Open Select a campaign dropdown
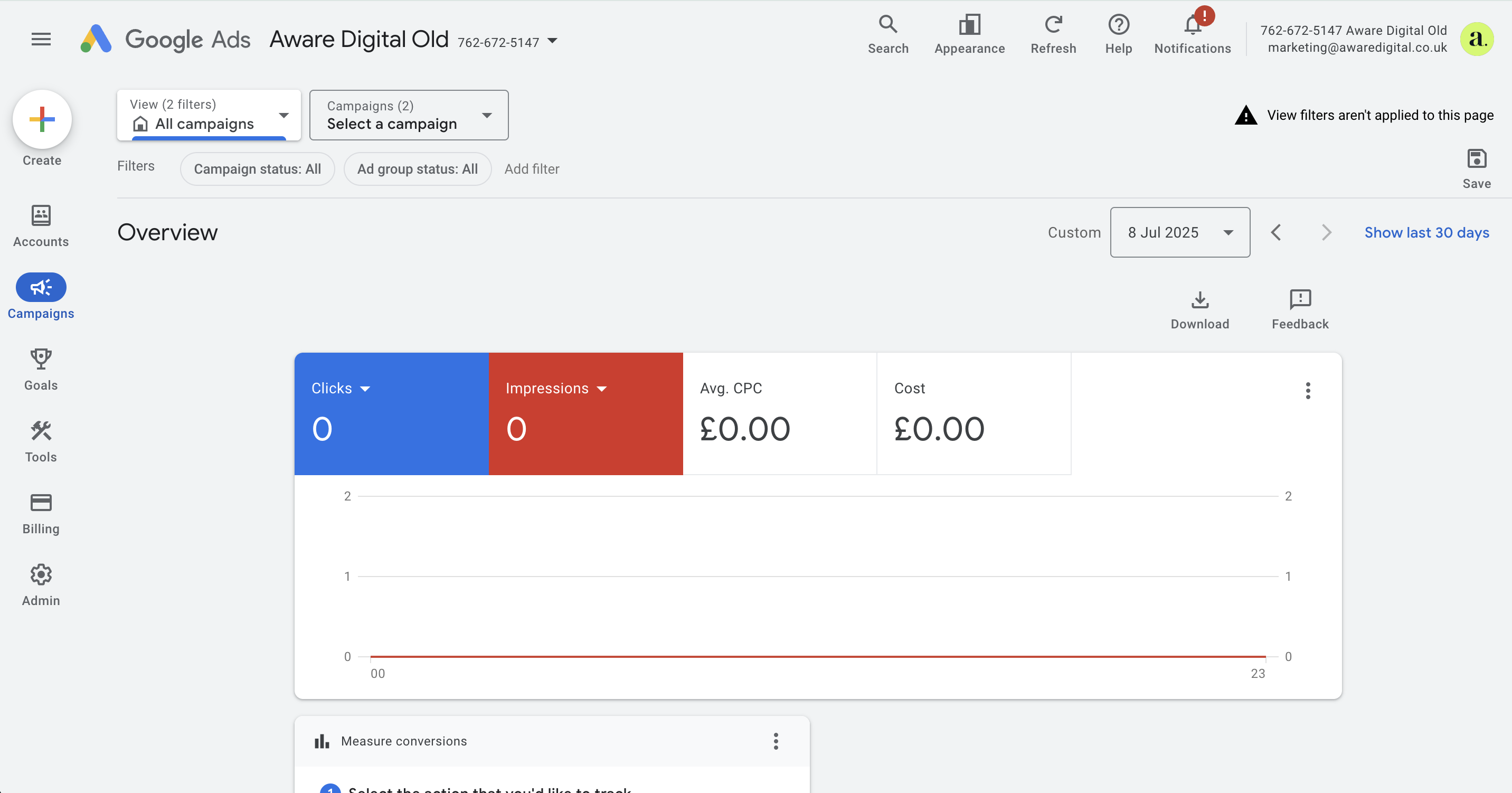 point(409,115)
